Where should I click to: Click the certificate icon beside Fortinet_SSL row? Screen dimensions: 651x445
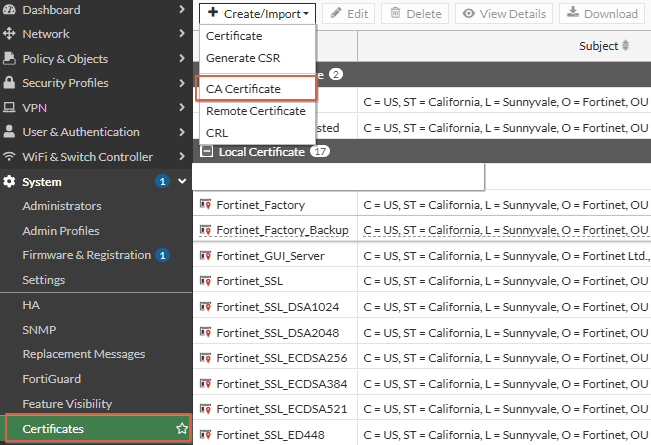[x=206, y=281]
